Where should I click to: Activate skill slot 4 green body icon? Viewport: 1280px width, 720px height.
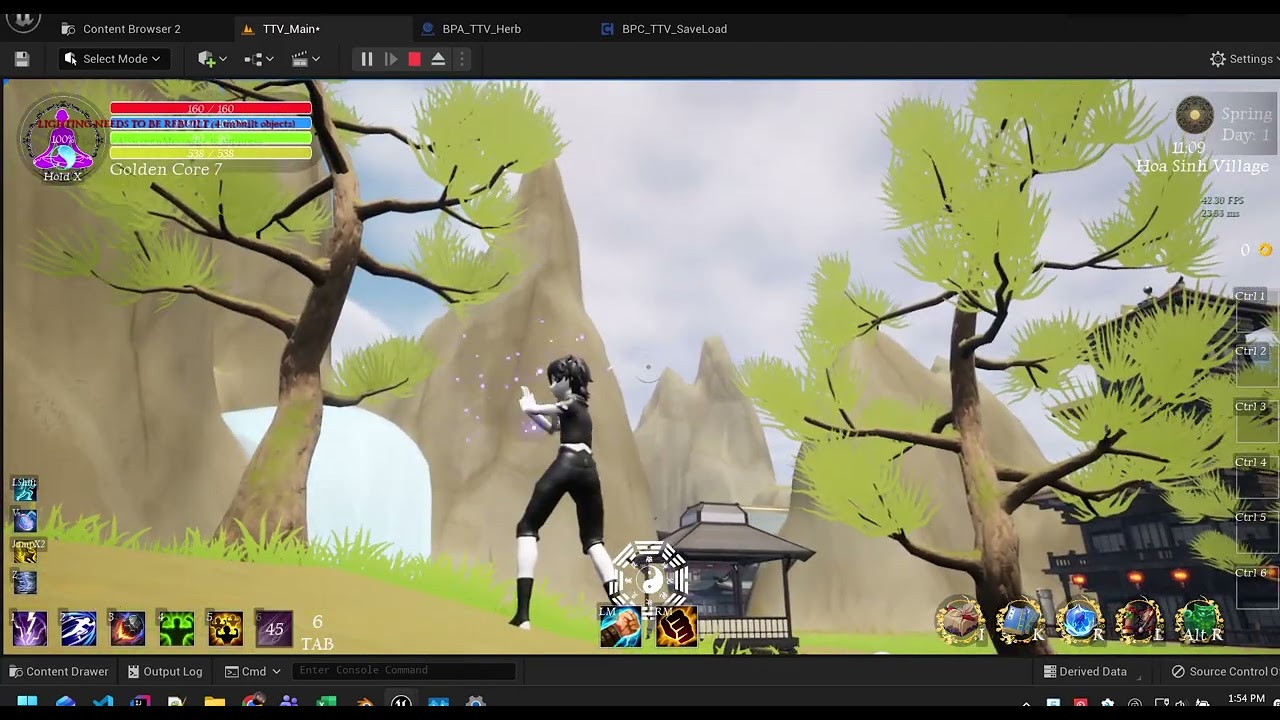point(176,629)
